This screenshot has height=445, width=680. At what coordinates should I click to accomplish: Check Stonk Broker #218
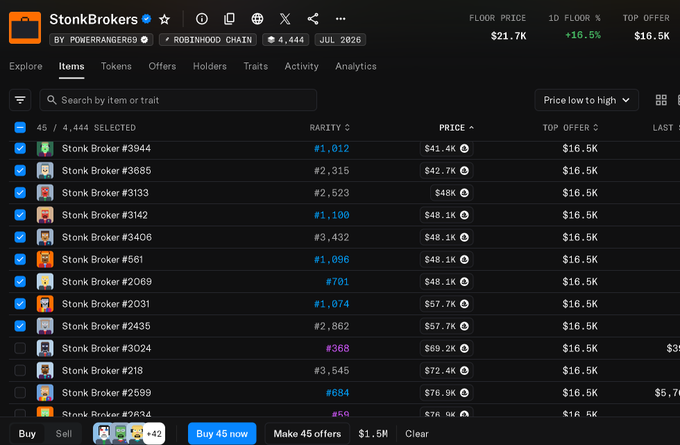20,370
